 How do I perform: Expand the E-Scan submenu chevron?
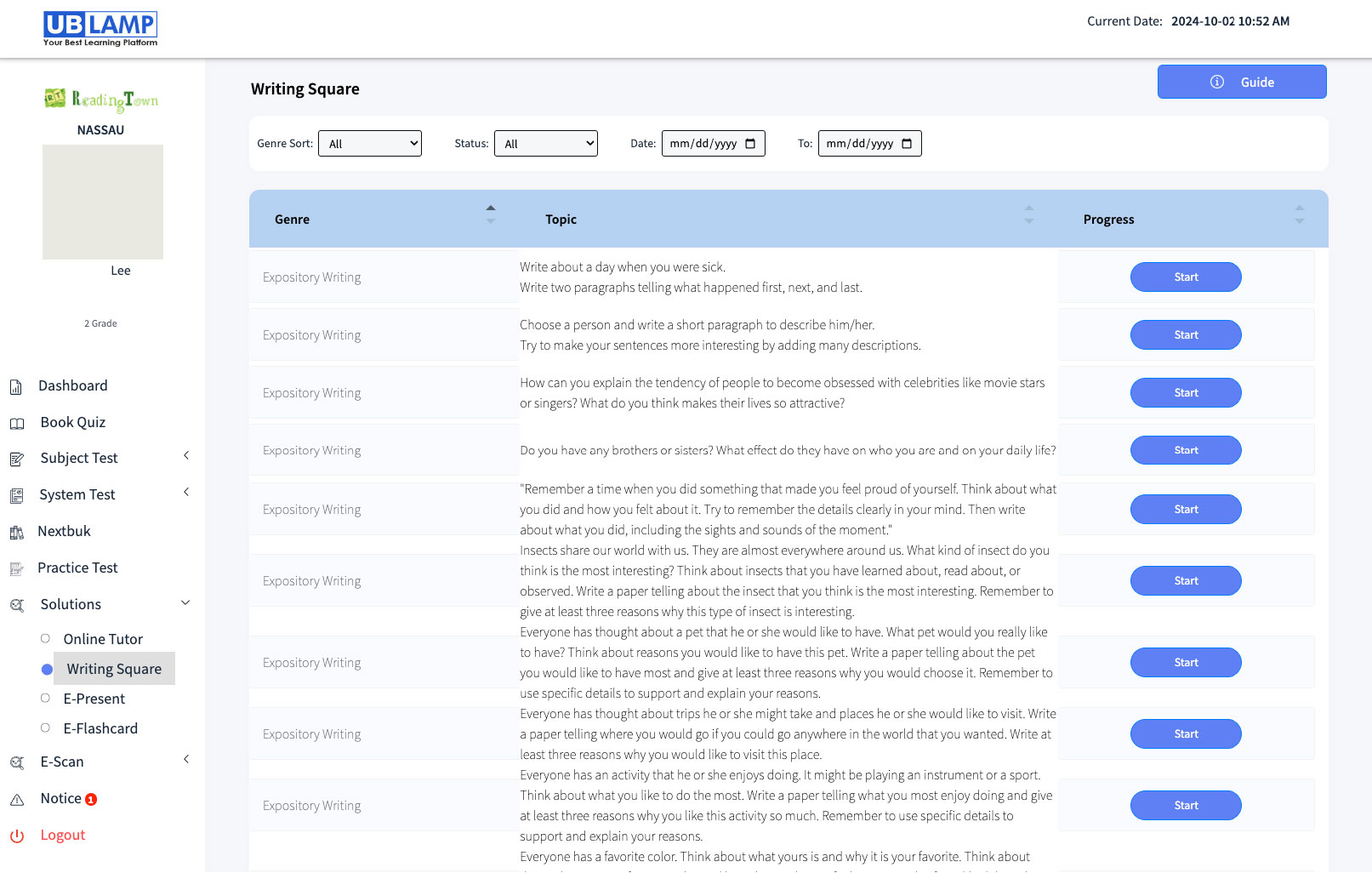coord(186,760)
